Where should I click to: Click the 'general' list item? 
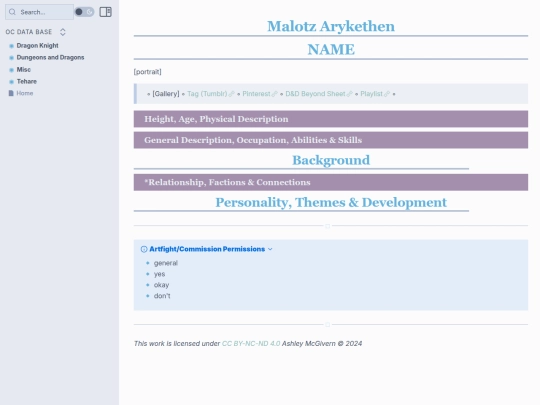point(166,263)
